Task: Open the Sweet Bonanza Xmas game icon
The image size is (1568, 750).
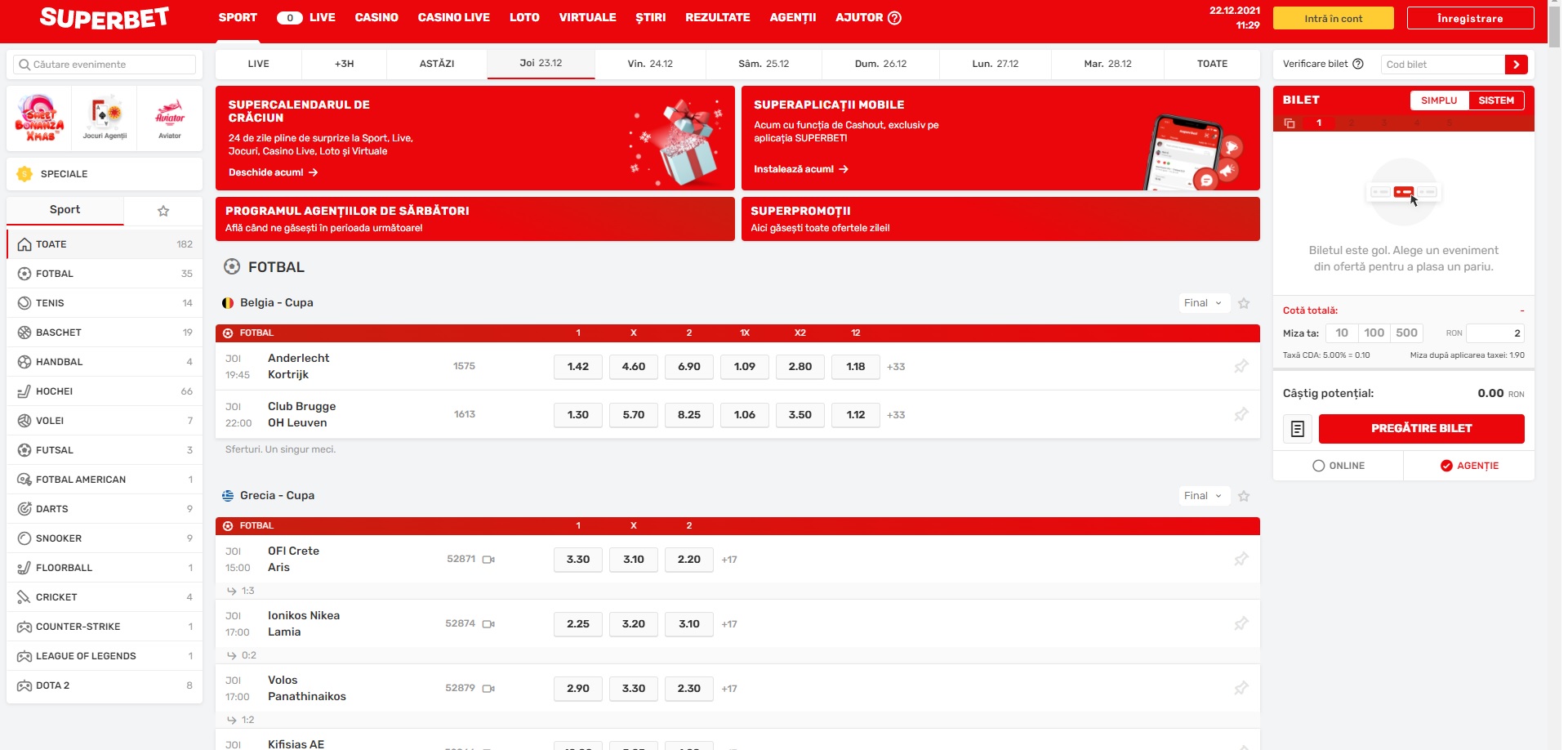Action: pyautogui.click(x=39, y=118)
